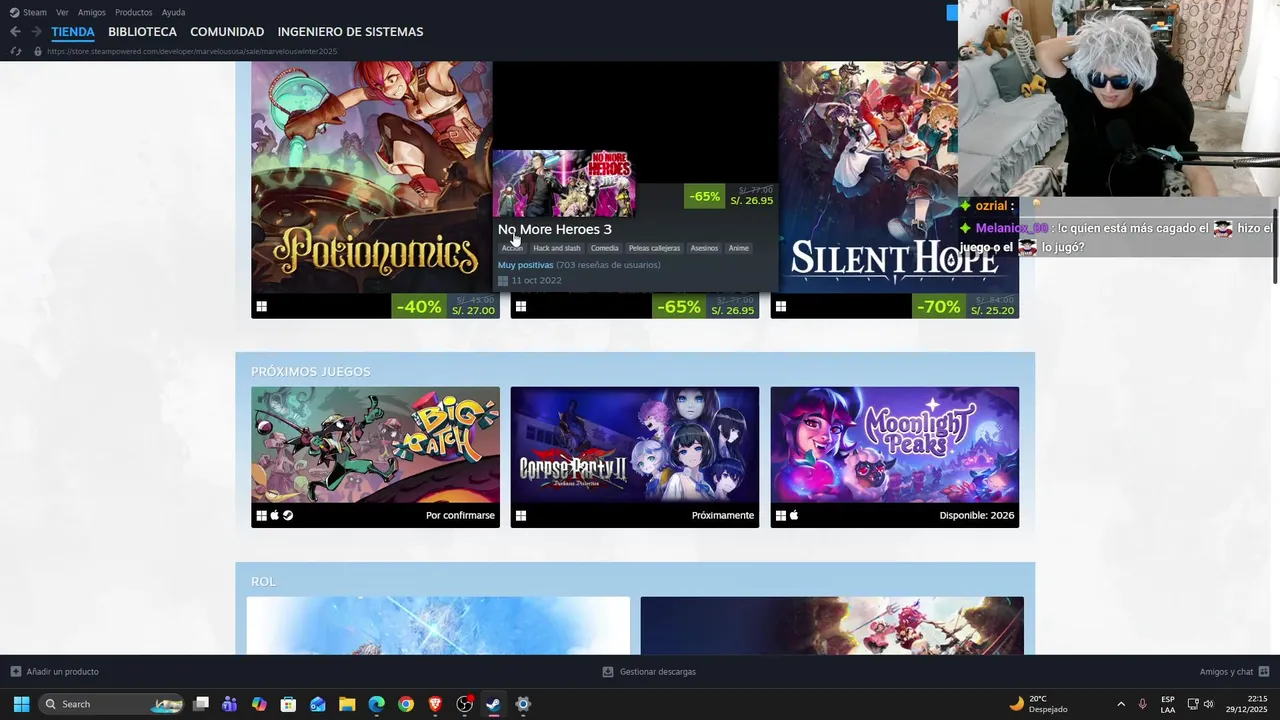Click the Windows icon on the Corpse Party II card
1280x720 pixels.
521,516
